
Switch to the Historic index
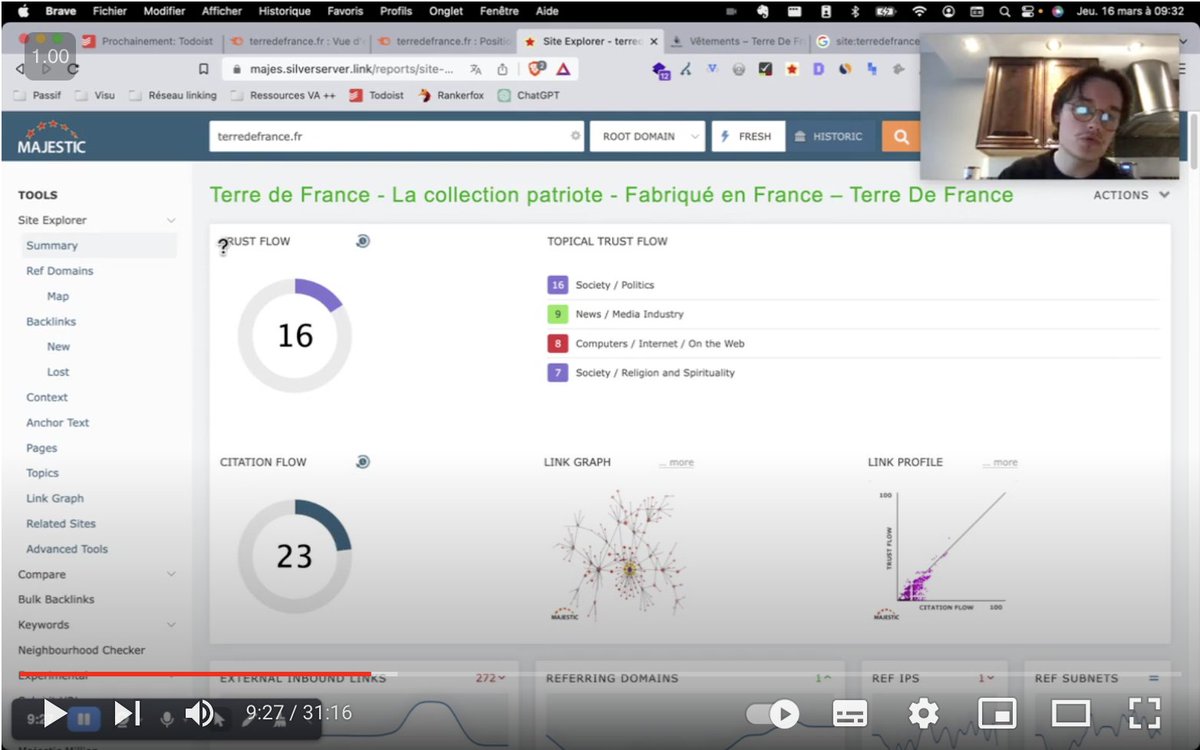[x=830, y=136]
